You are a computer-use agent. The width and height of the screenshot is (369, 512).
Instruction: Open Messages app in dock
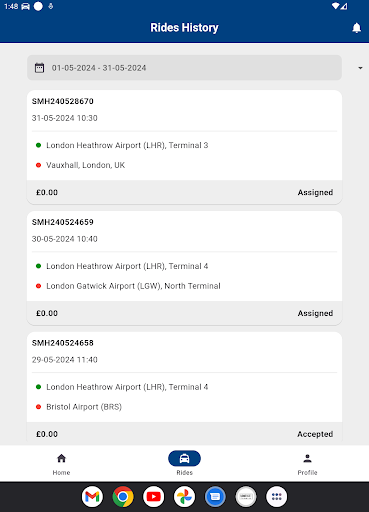click(x=215, y=497)
